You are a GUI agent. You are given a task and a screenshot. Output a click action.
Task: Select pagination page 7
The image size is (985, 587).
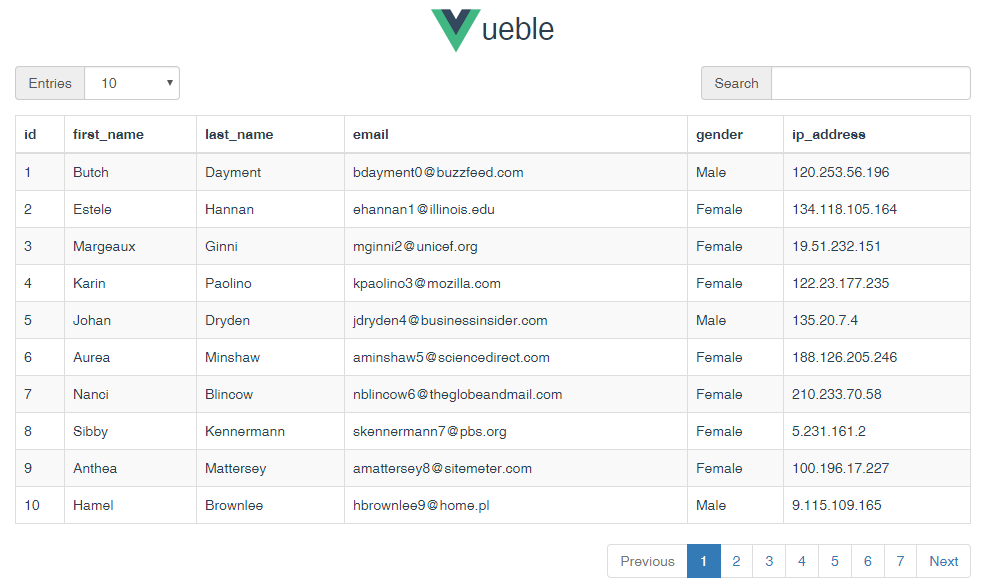900,561
